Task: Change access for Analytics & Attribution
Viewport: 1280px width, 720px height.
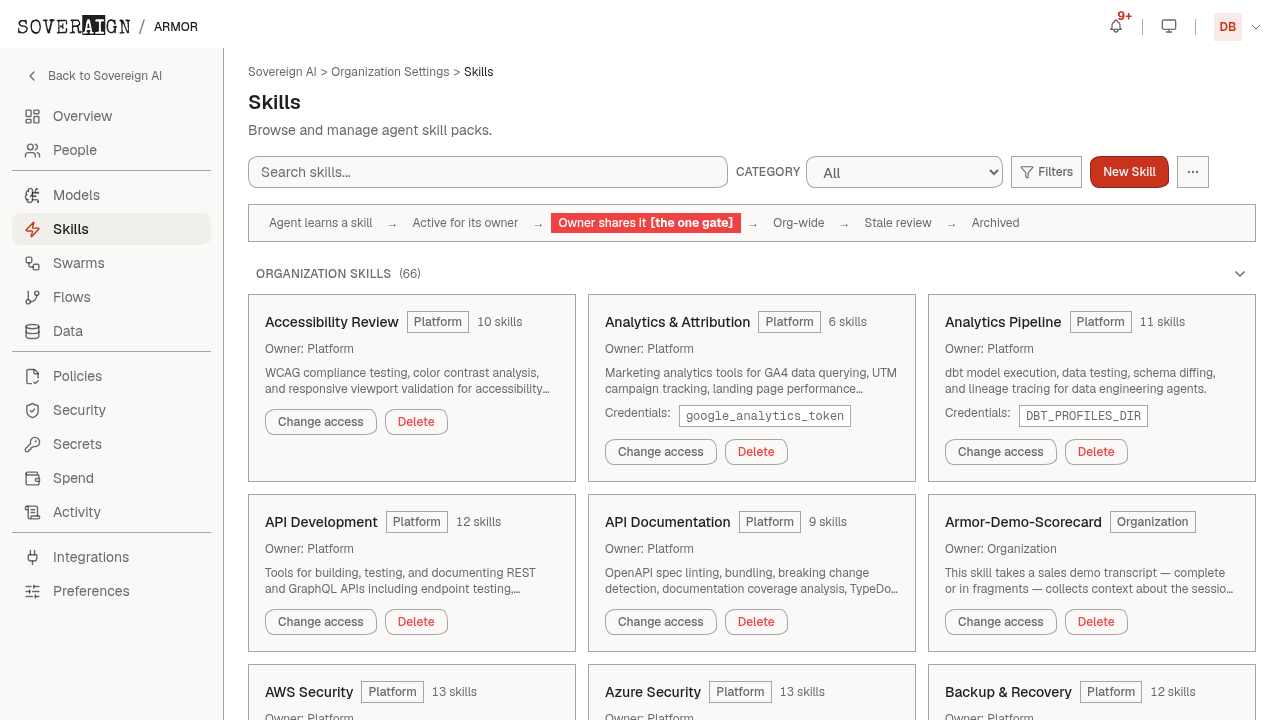Action: pos(661,452)
